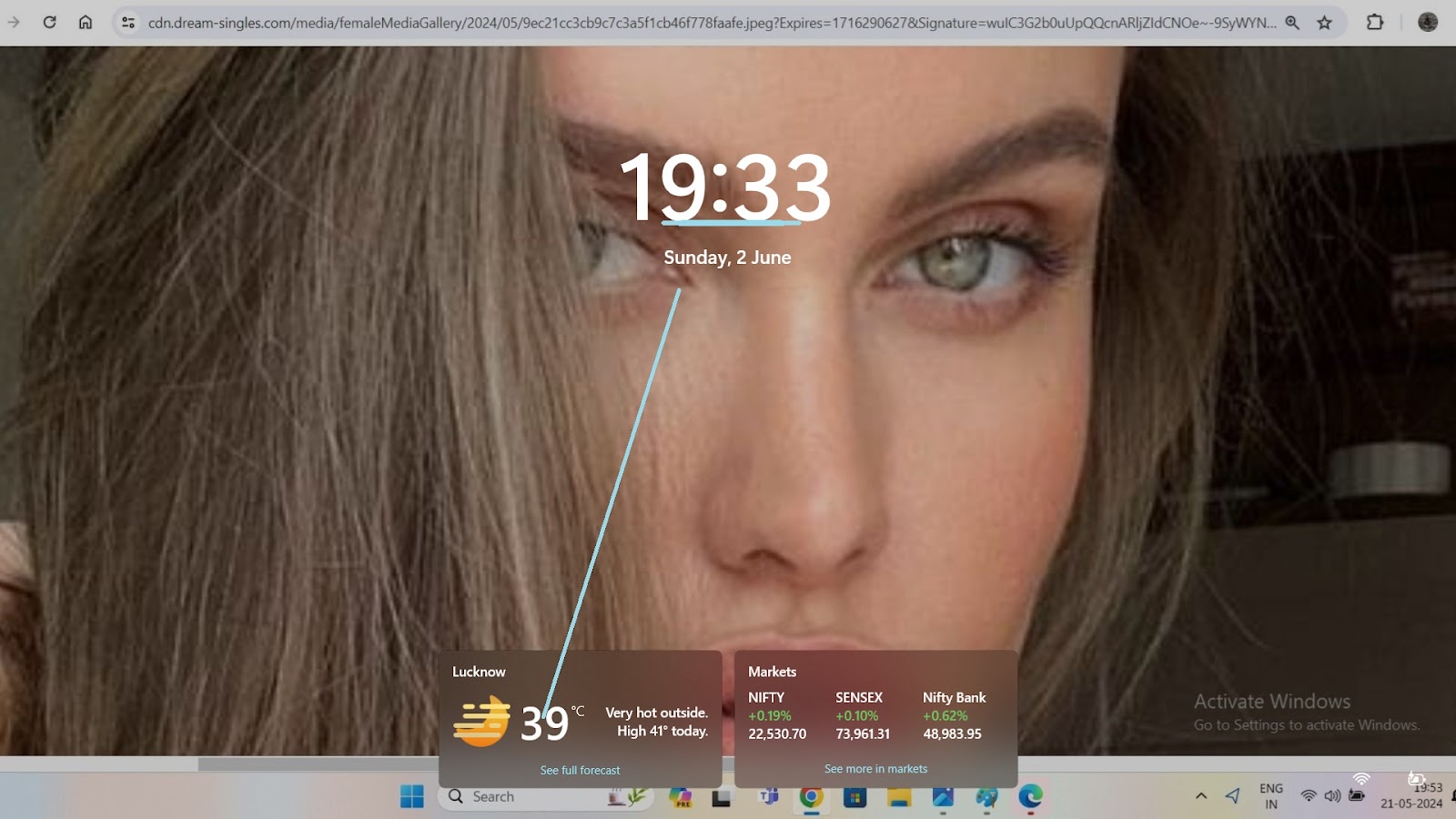Open the browser extensions puzzle icon
This screenshot has height=819, width=1456.
tap(1375, 22)
